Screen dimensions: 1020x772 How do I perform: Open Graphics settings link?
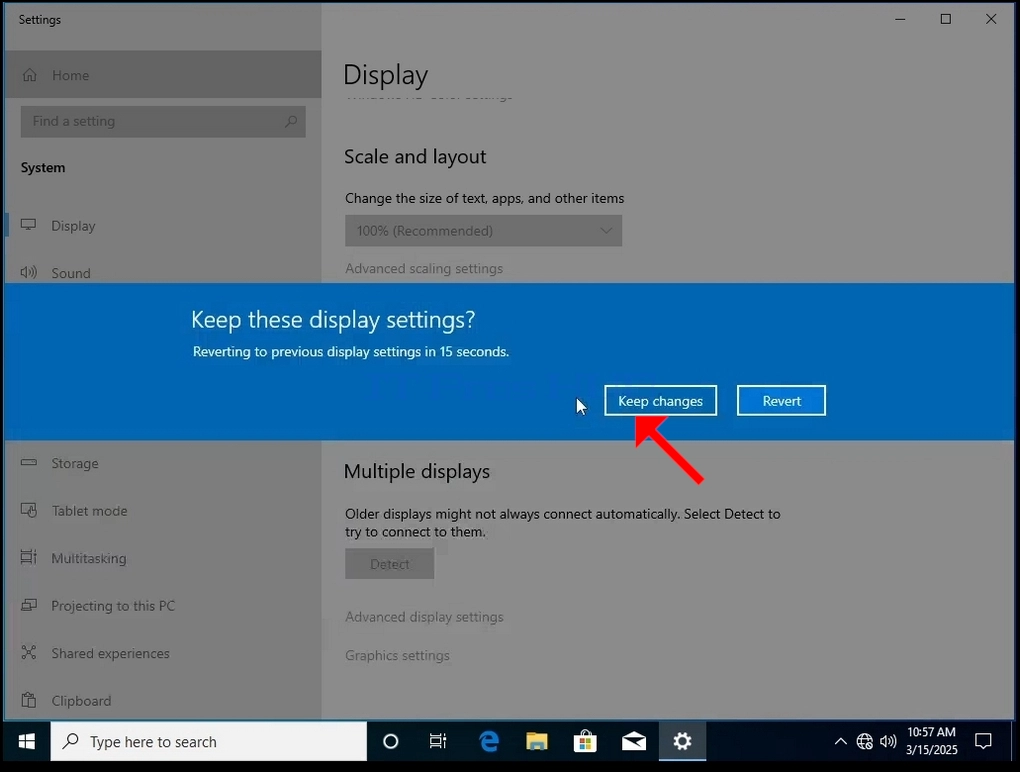[x=397, y=656]
